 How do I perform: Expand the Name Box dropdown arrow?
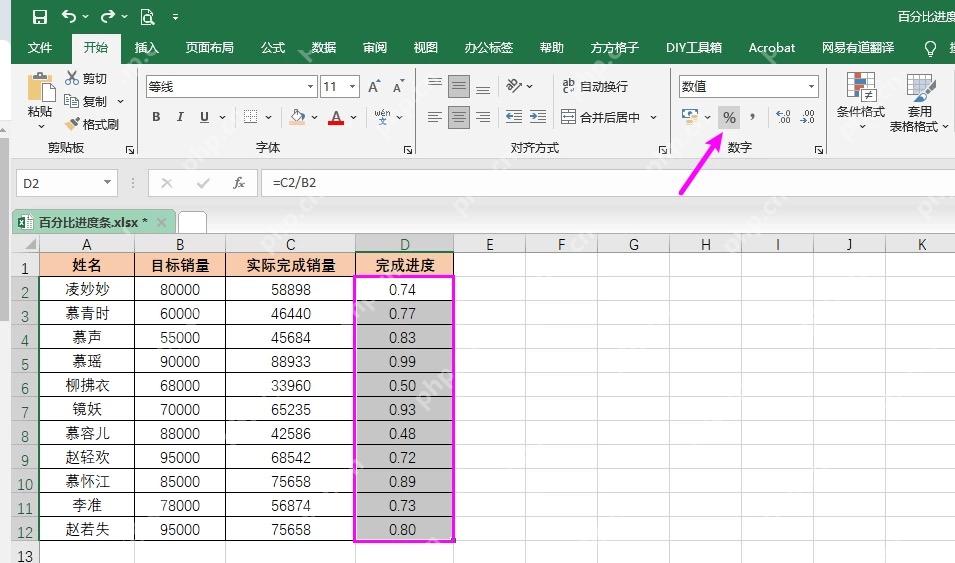[x=107, y=182]
